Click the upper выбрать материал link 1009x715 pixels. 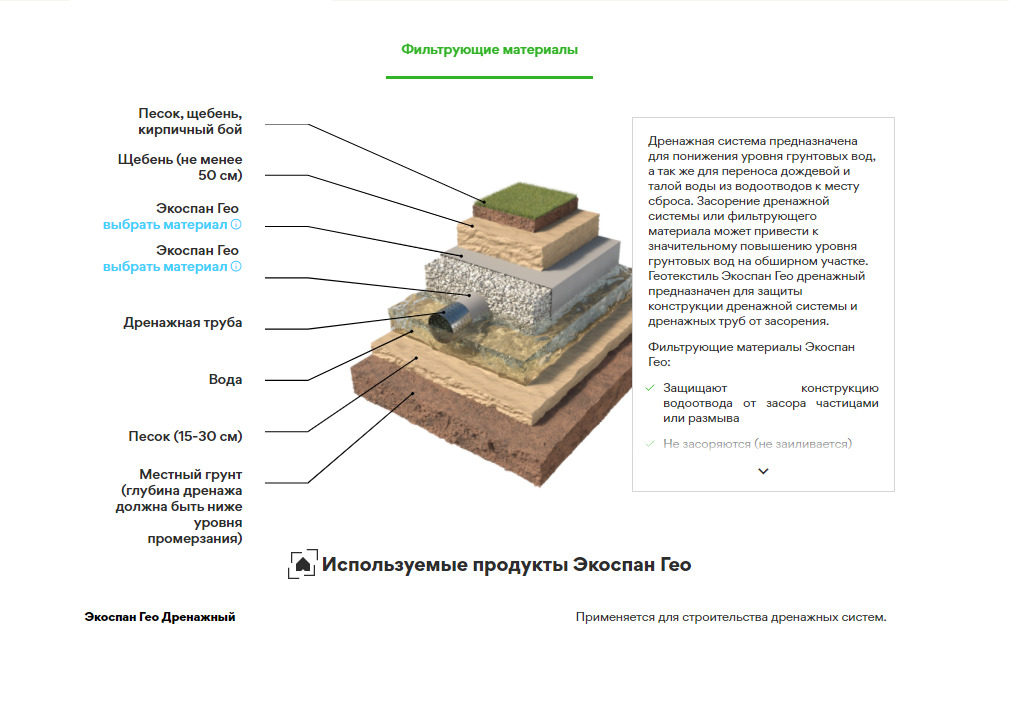[x=165, y=225]
